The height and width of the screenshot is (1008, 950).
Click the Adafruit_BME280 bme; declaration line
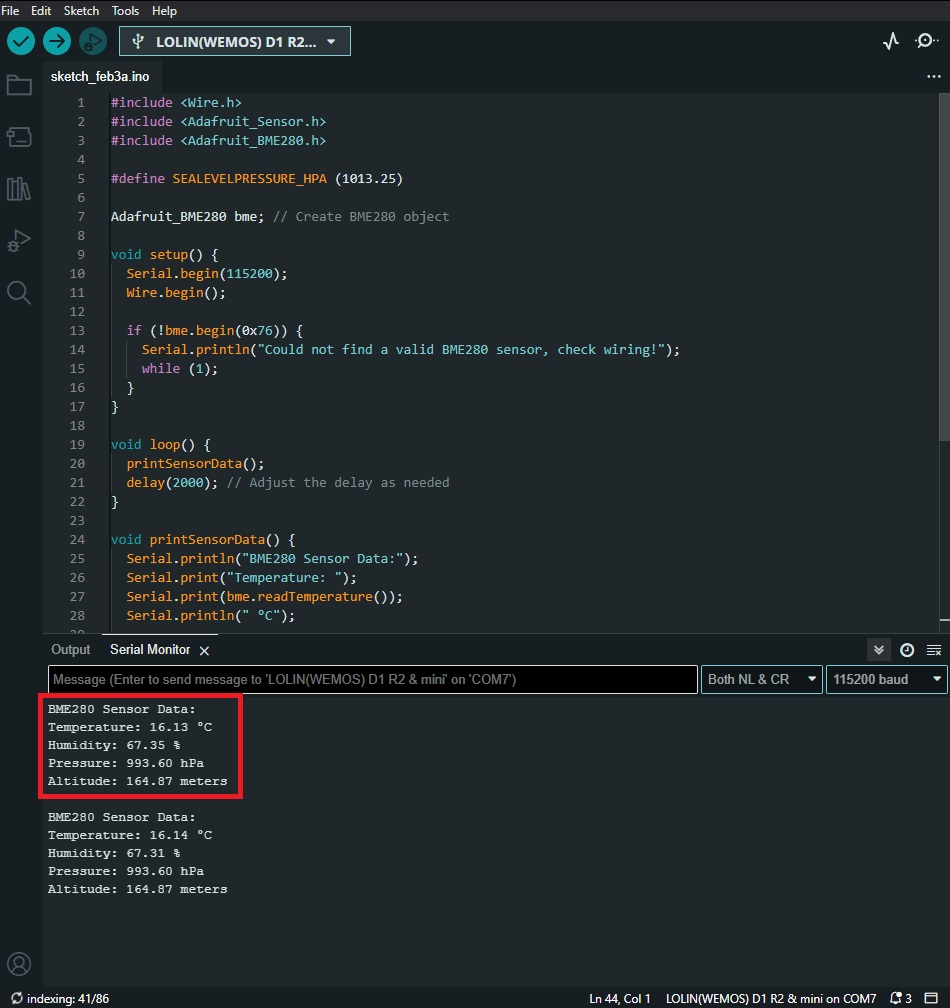click(x=187, y=217)
